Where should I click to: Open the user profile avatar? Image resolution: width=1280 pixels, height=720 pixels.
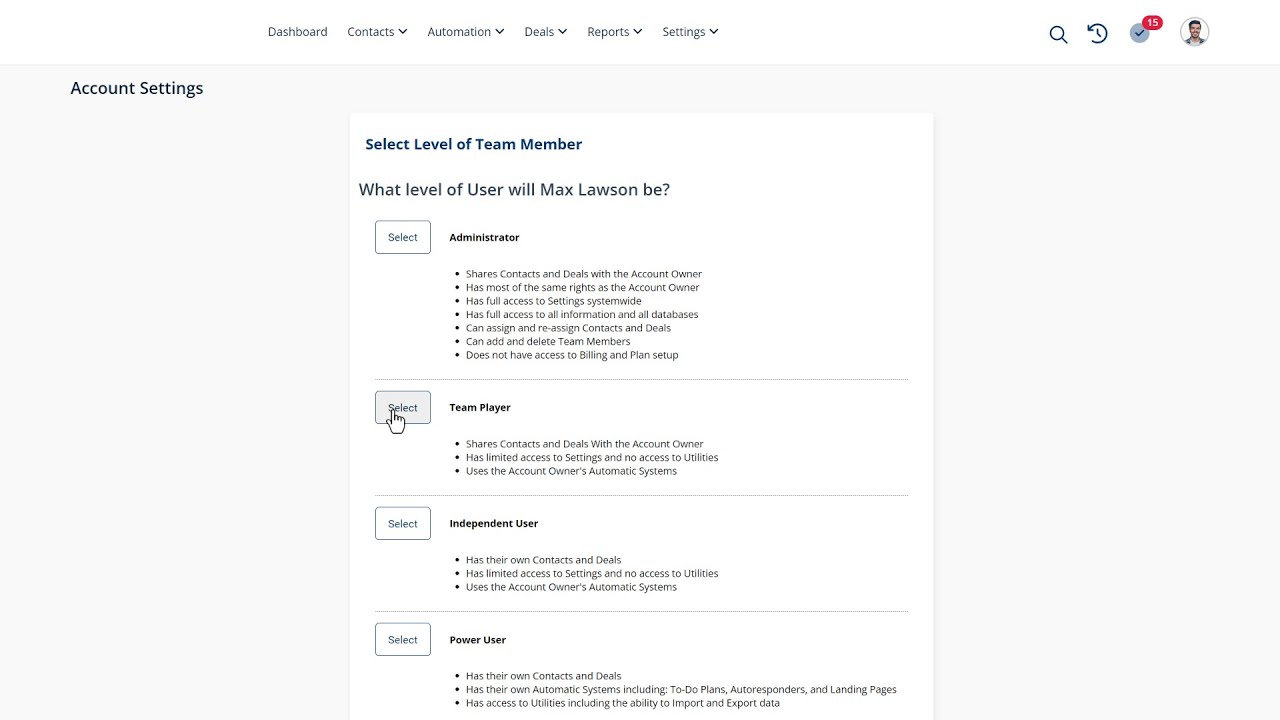[x=1194, y=32]
